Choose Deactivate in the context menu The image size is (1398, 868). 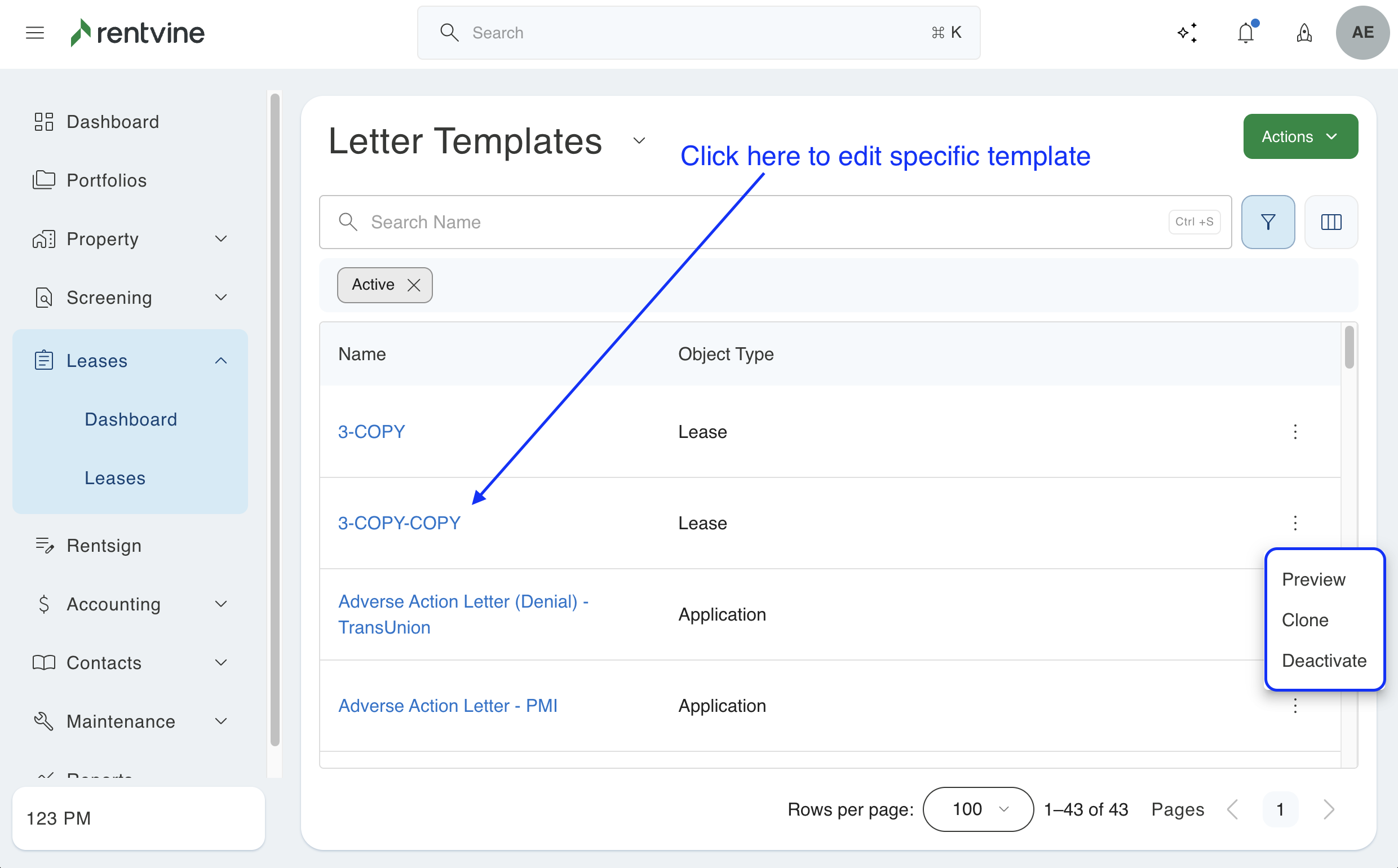(x=1324, y=660)
